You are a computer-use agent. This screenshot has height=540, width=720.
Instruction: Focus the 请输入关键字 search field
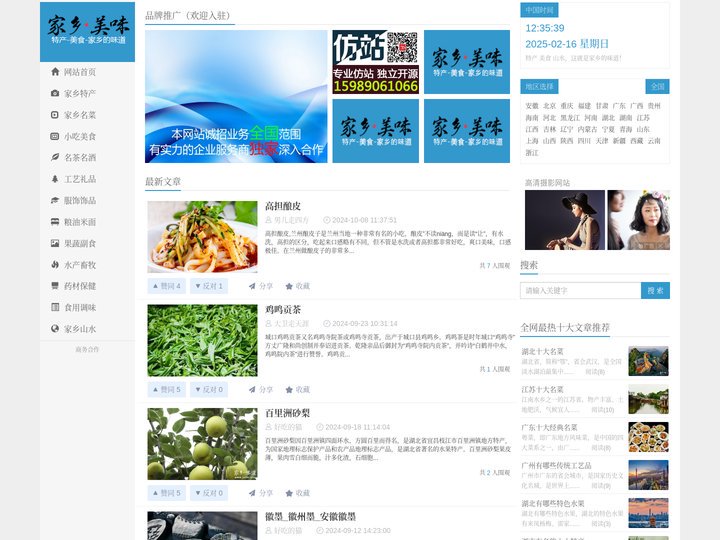[x=580, y=290]
